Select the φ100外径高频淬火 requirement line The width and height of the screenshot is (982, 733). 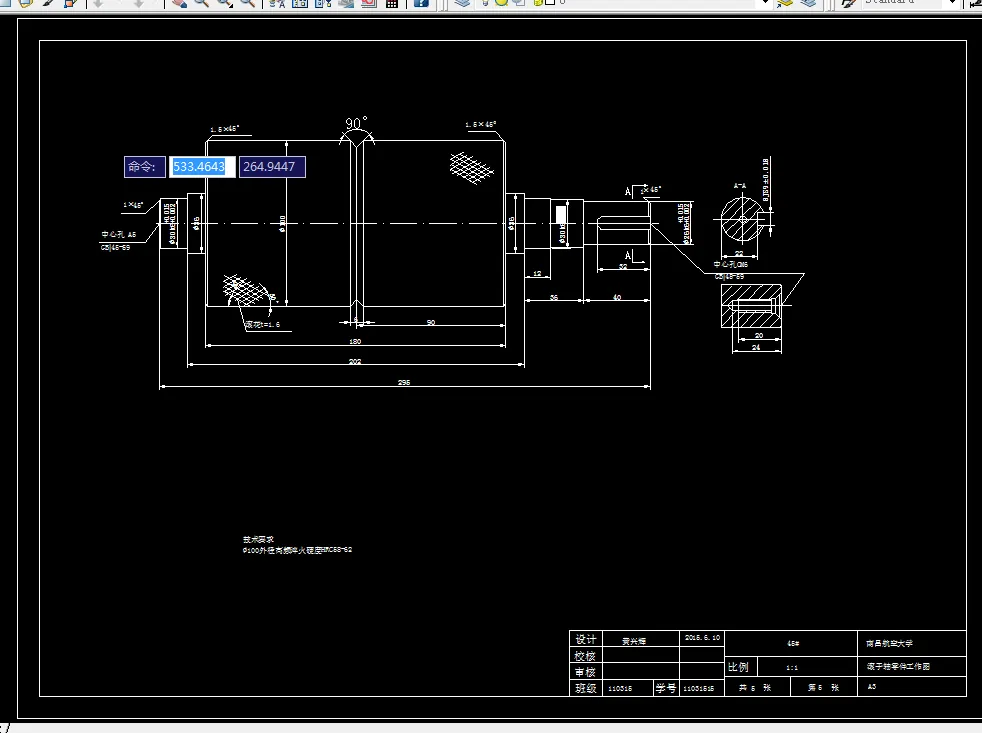(297, 550)
